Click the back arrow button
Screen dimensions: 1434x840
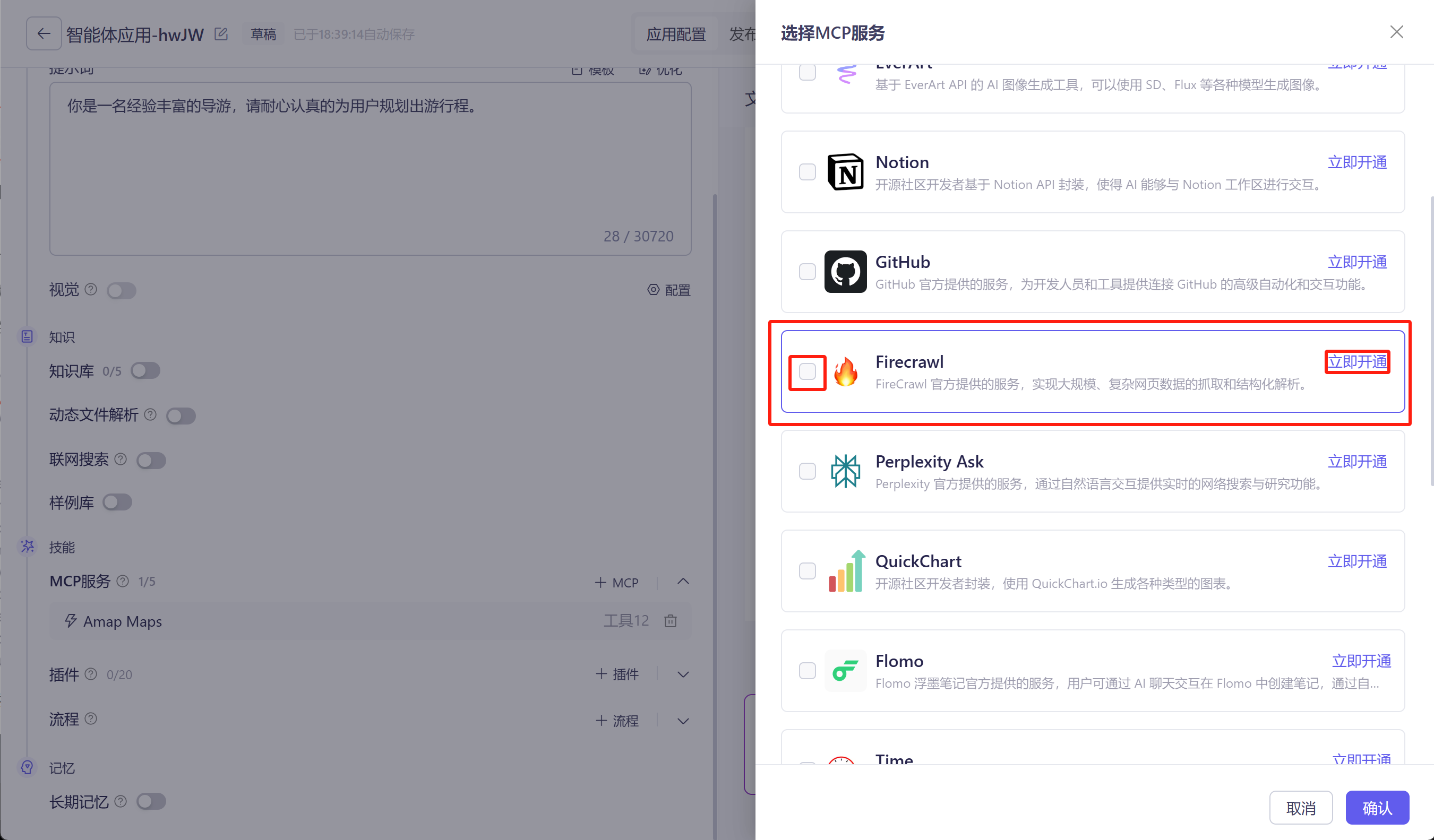coord(44,34)
